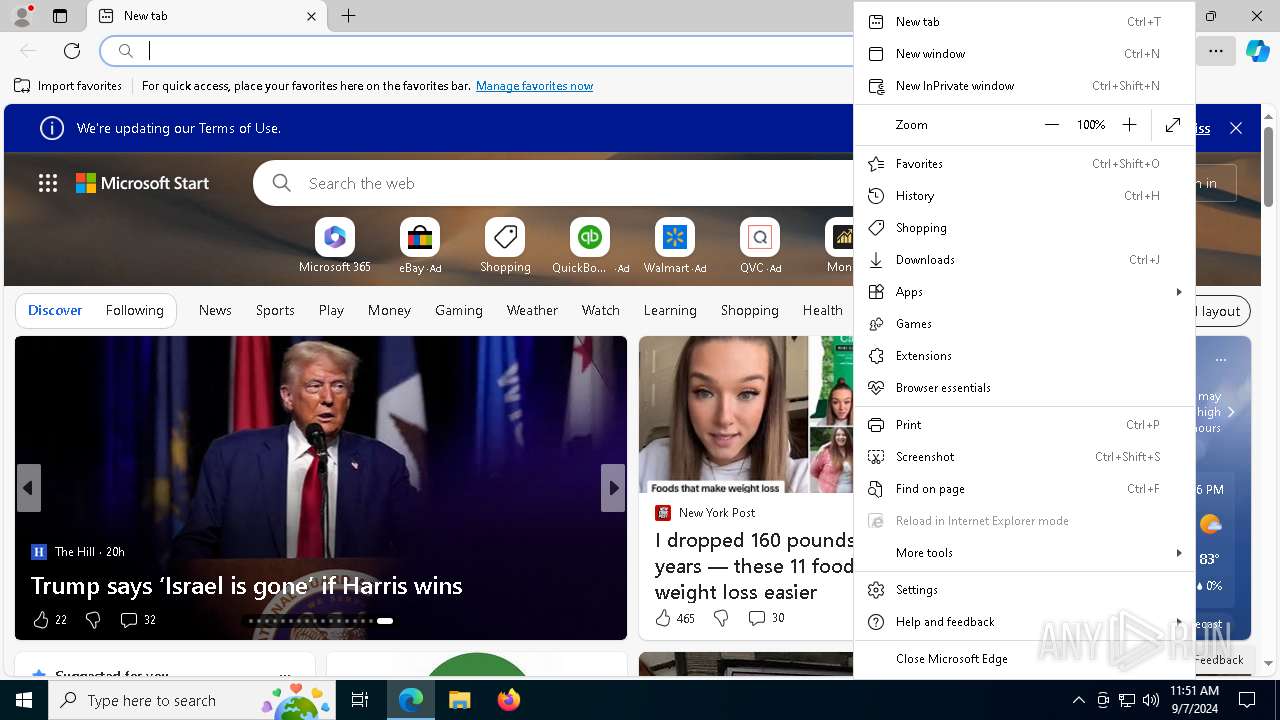
Task: Open Walmart shortcut tile
Action: click(x=675, y=246)
